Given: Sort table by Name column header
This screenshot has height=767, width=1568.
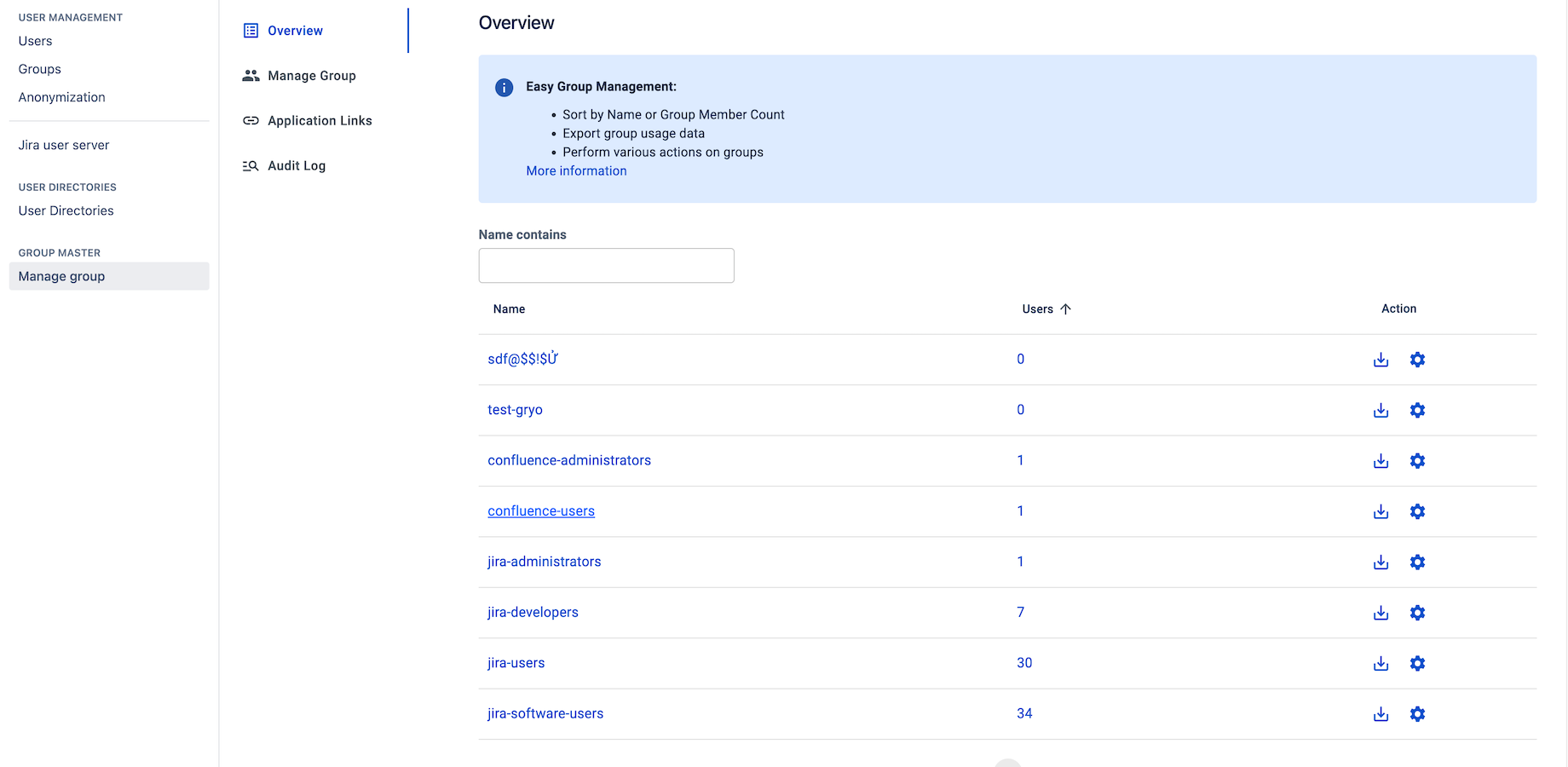Looking at the screenshot, I should [509, 309].
